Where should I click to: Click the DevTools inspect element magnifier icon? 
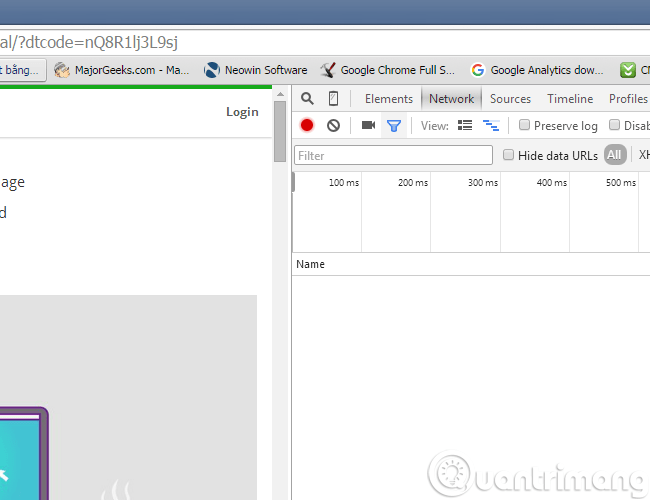point(307,99)
